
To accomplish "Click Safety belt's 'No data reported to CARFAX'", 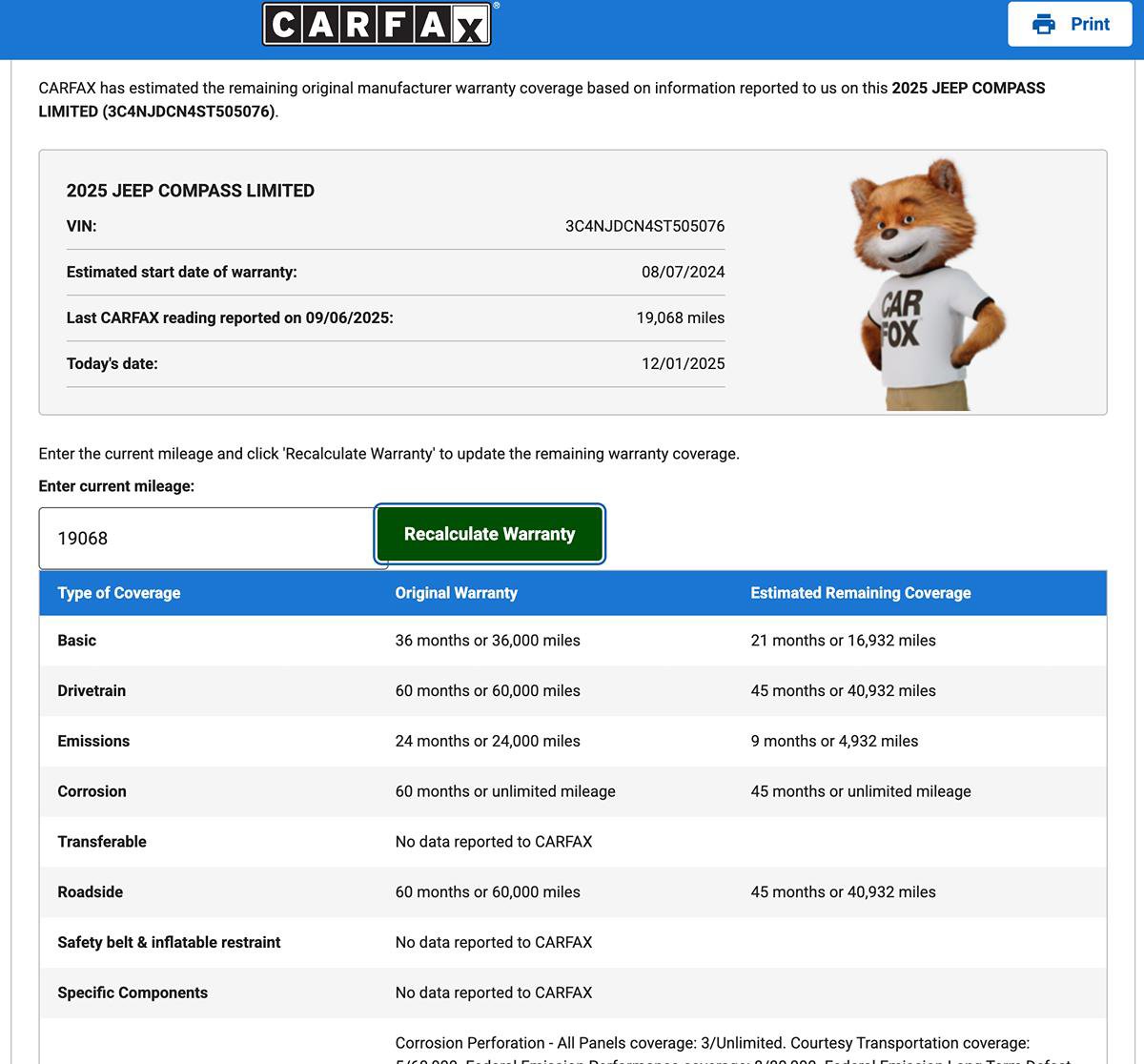I will pos(494,943).
